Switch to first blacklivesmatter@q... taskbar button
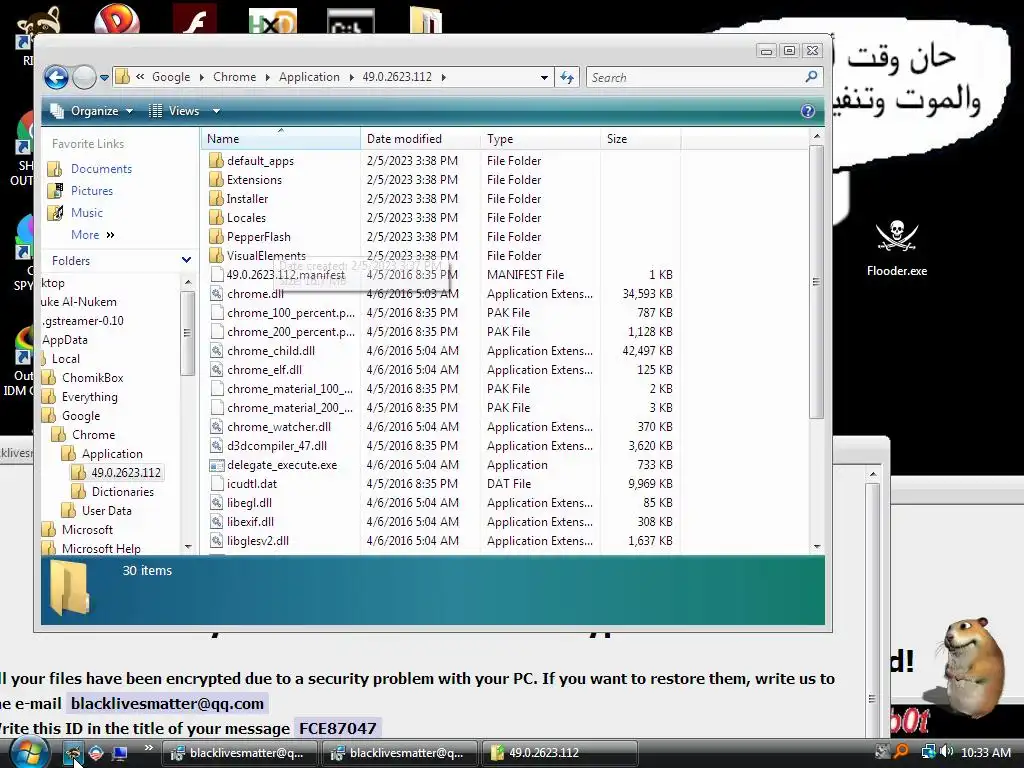 239,753
